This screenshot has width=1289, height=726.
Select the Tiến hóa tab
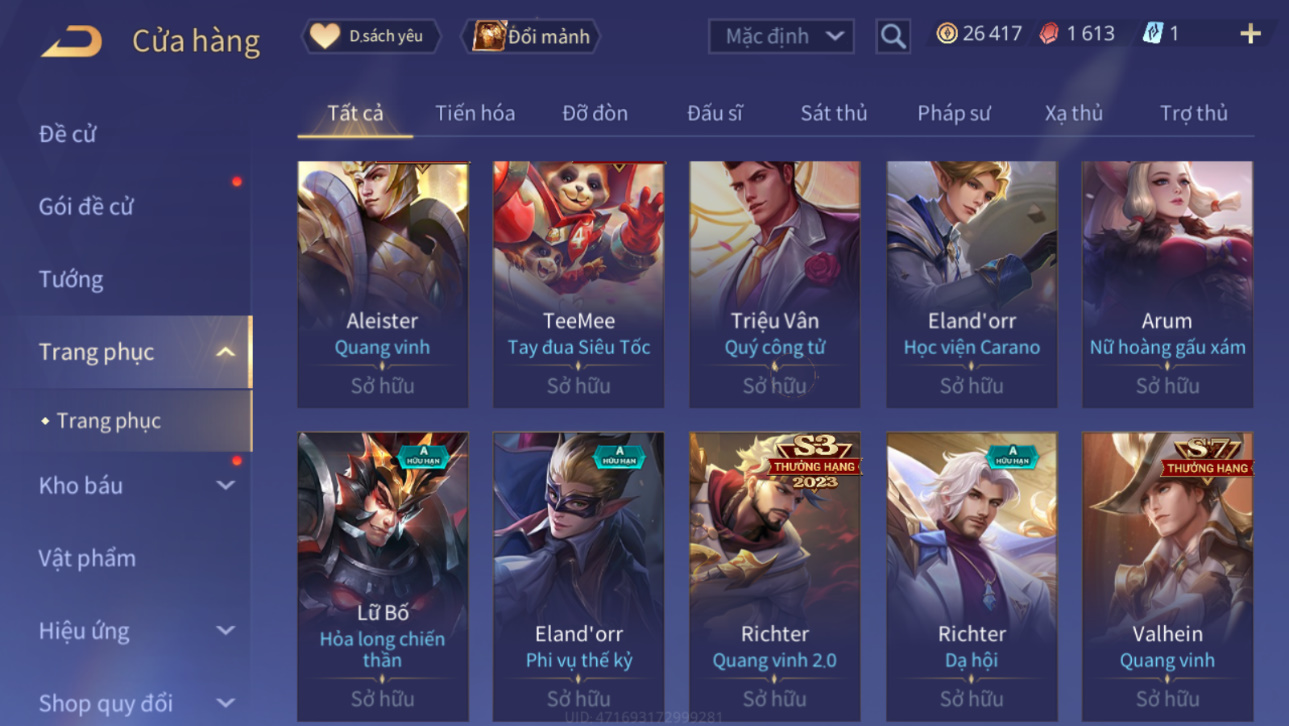click(475, 113)
